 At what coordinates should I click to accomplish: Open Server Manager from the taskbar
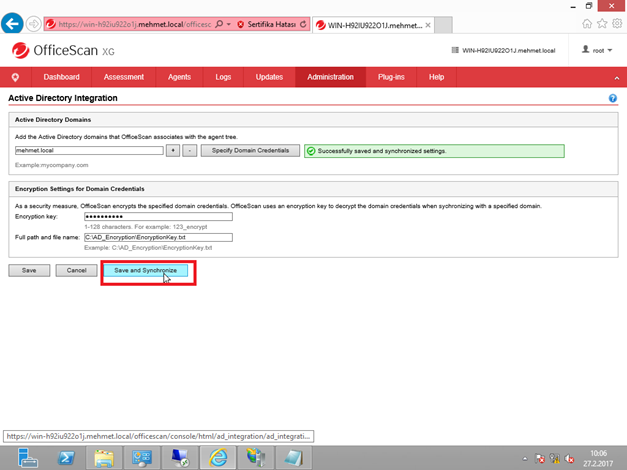point(28,458)
